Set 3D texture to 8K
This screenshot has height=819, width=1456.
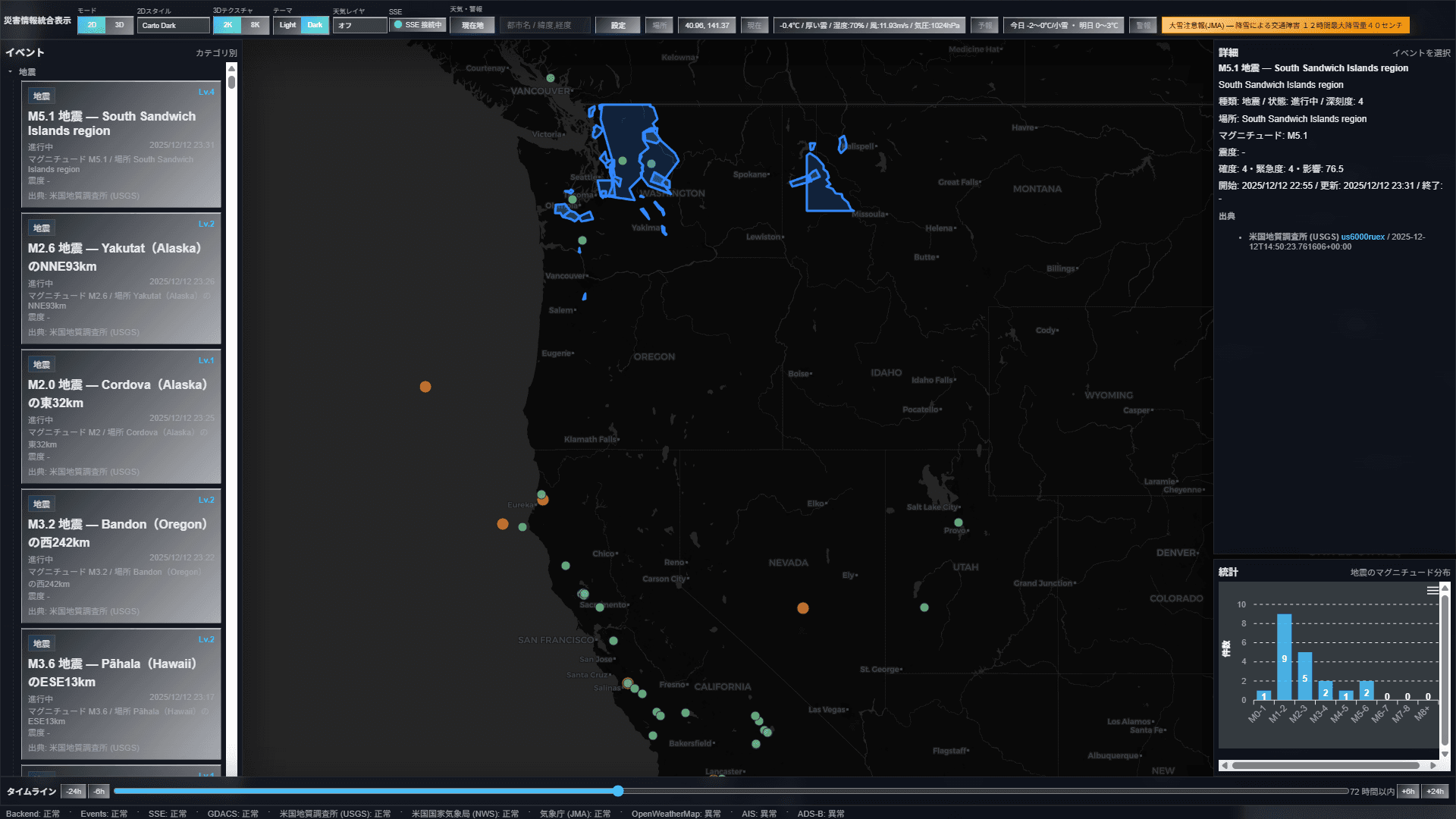tap(256, 25)
